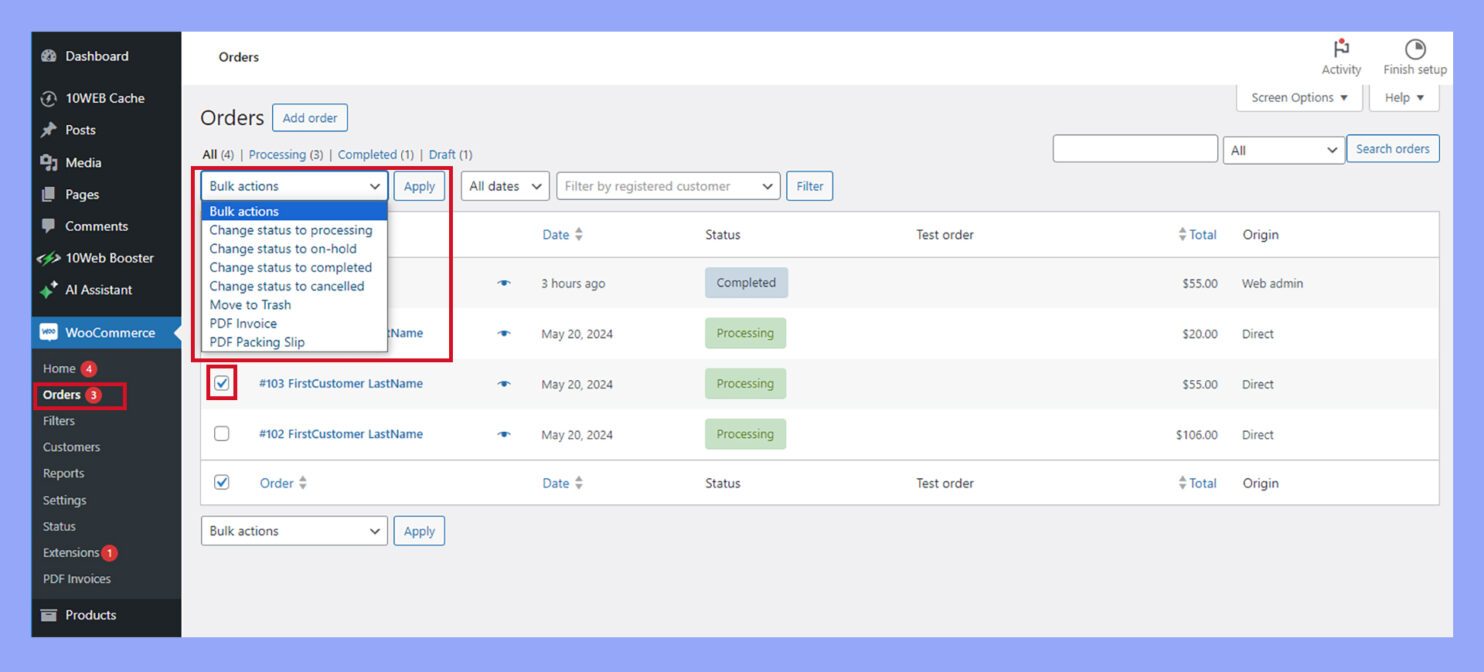
Task: Select the WooCommerce sidebar icon
Action: click(49, 331)
